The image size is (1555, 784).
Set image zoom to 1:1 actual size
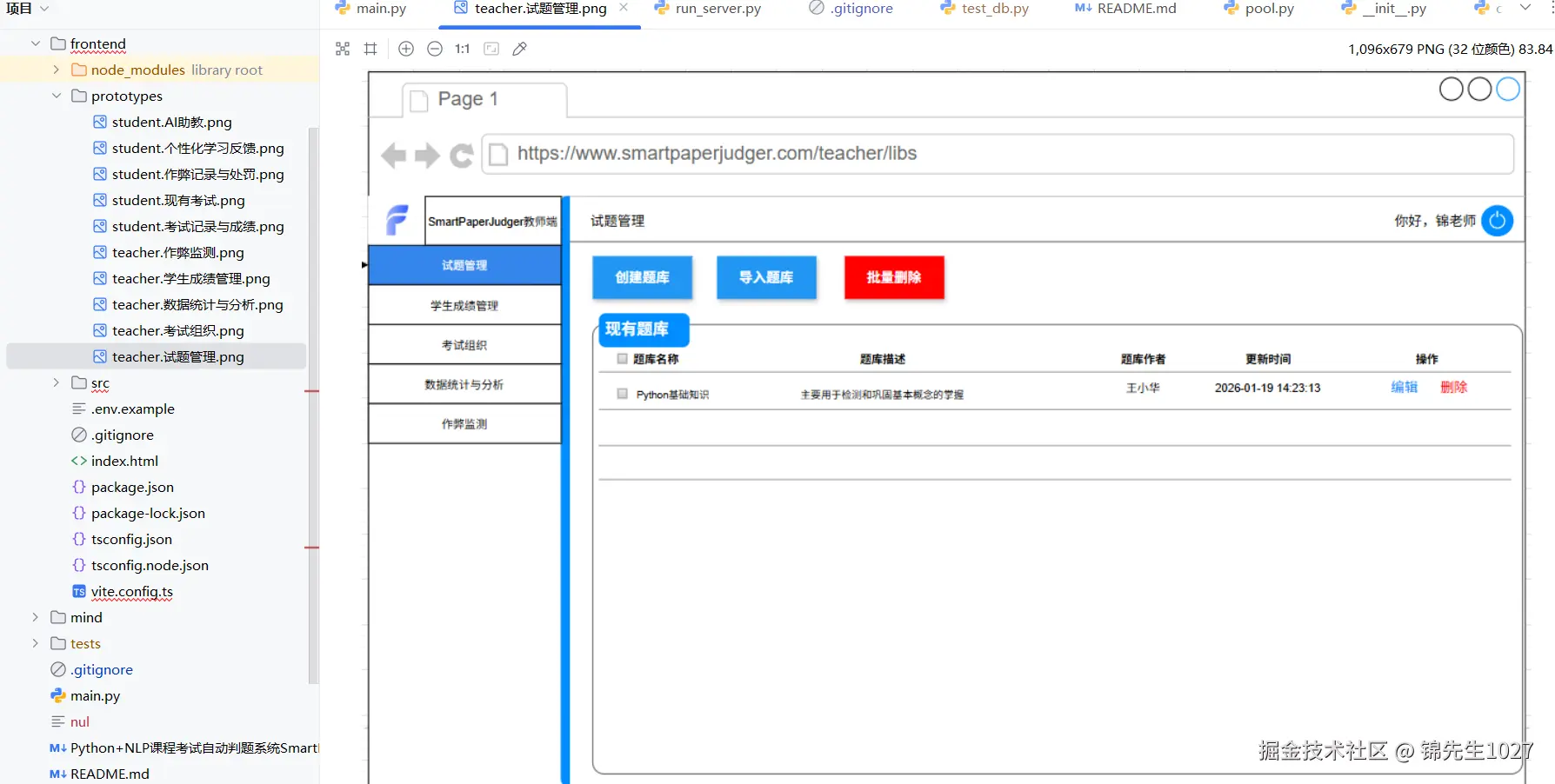pyautogui.click(x=462, y=49)
